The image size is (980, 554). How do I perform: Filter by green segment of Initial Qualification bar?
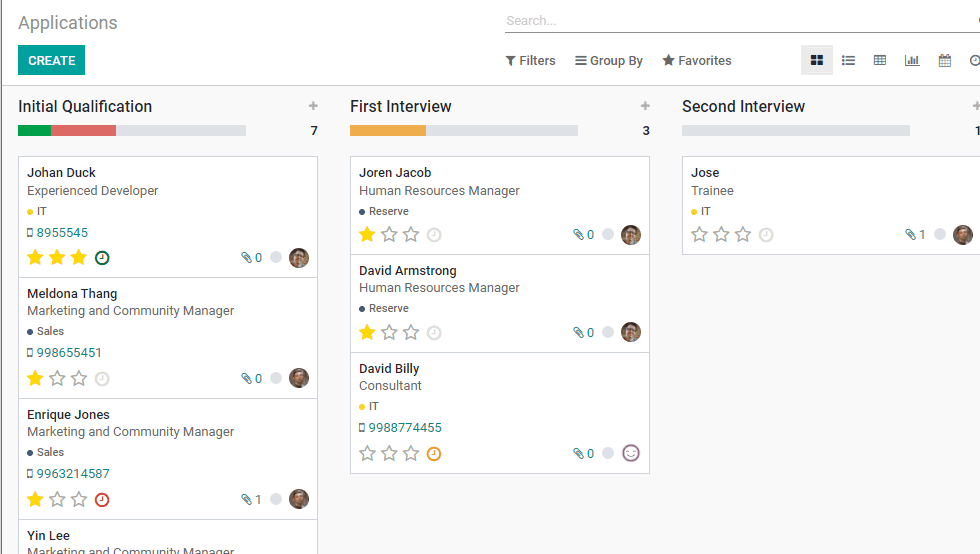[34, 131]
